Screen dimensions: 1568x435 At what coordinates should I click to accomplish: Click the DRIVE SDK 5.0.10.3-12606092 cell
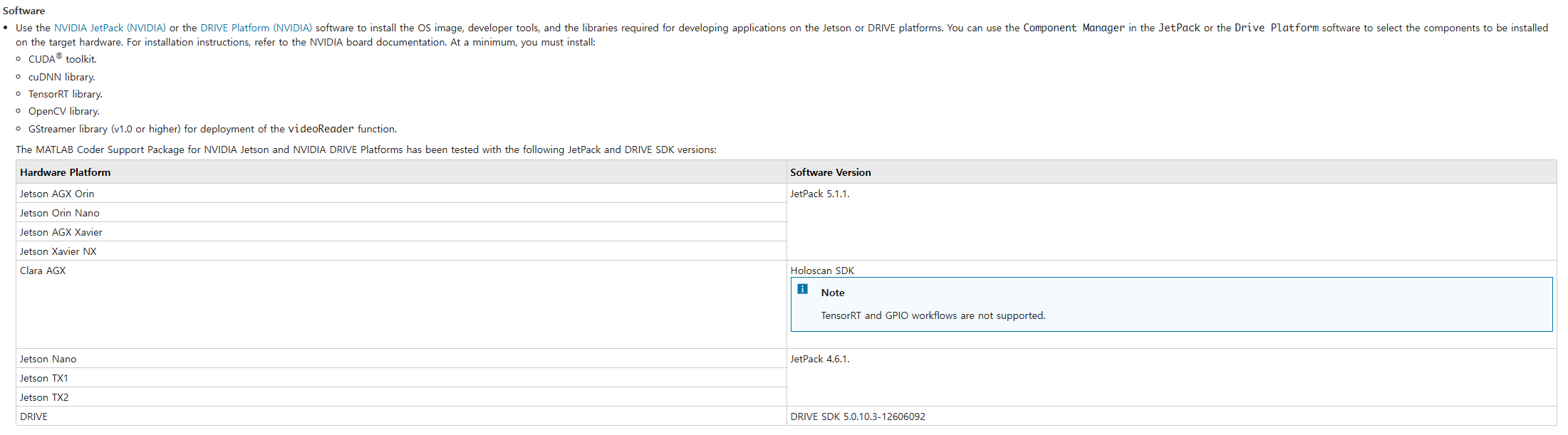[x=1171, y=416]
